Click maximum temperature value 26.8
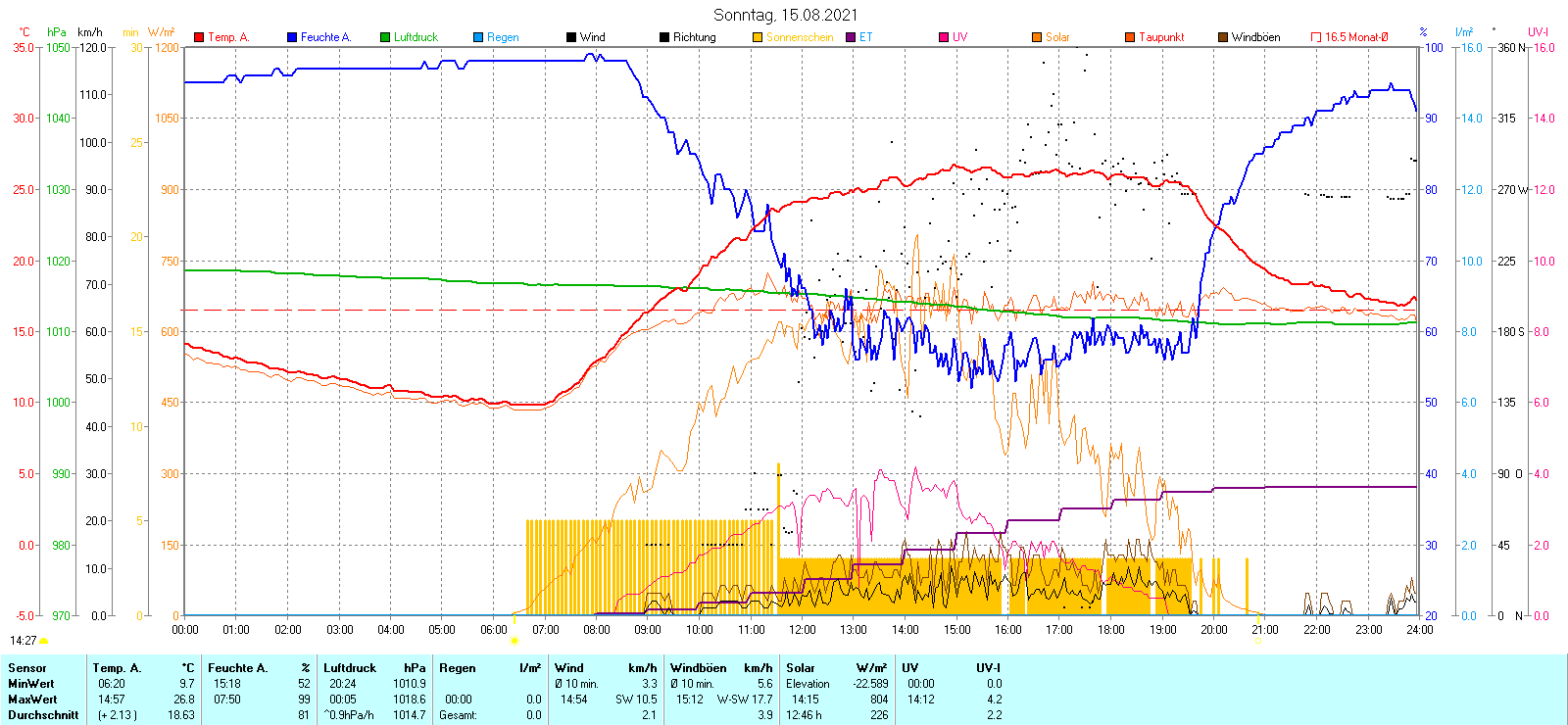This screenshot has width=1568, height=725. (184, 700)
